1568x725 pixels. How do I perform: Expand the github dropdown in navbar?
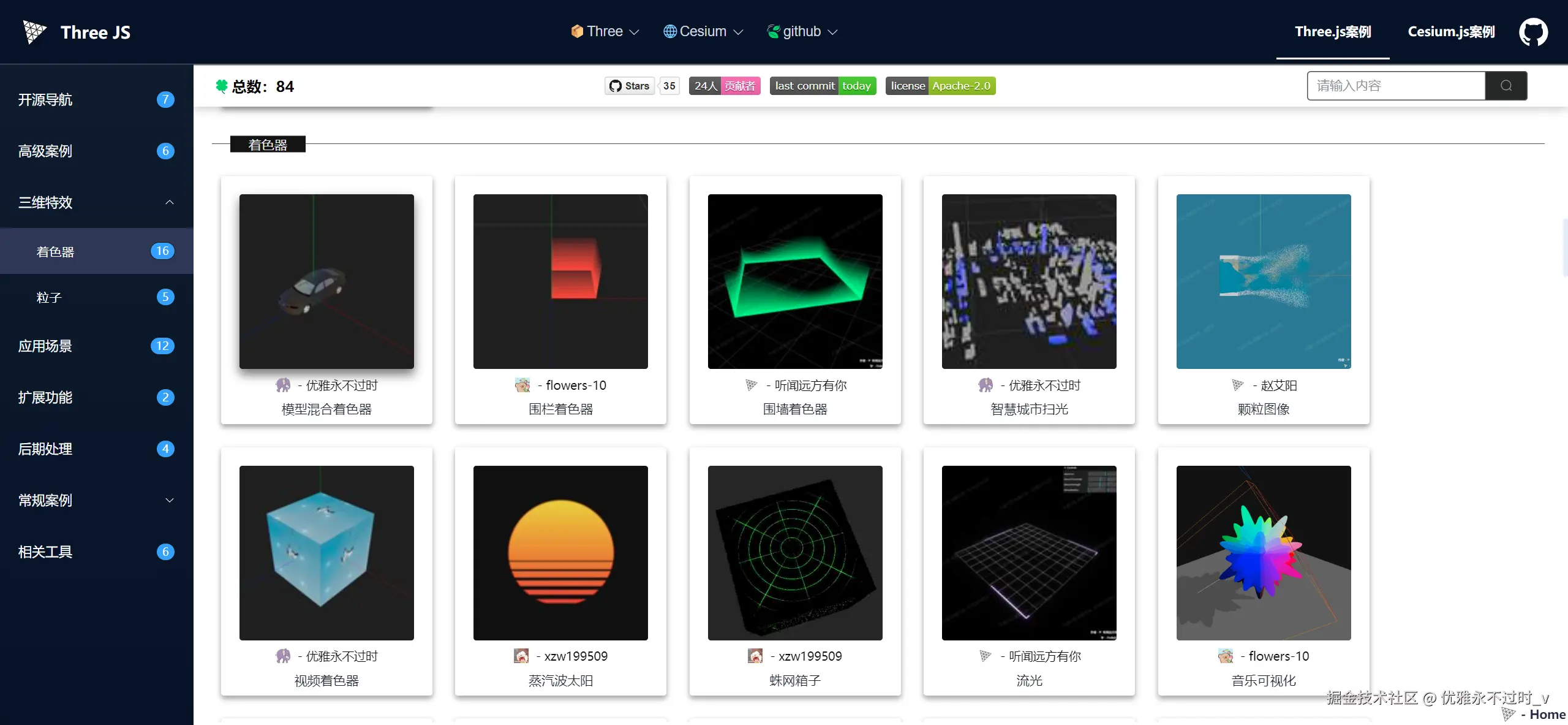coord(802,31)
